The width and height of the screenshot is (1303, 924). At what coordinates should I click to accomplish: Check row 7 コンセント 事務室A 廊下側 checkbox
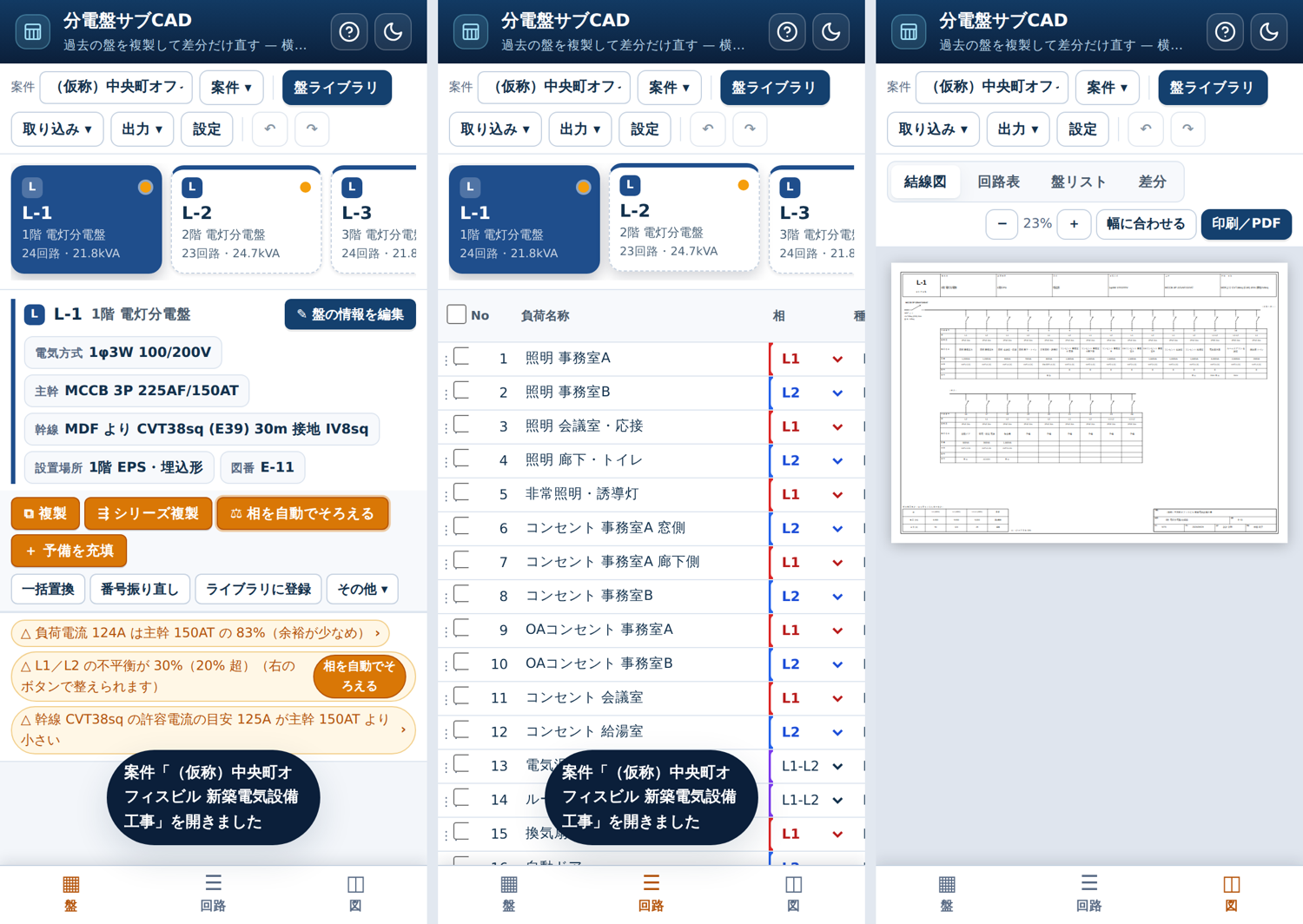[x=462, y=560]
